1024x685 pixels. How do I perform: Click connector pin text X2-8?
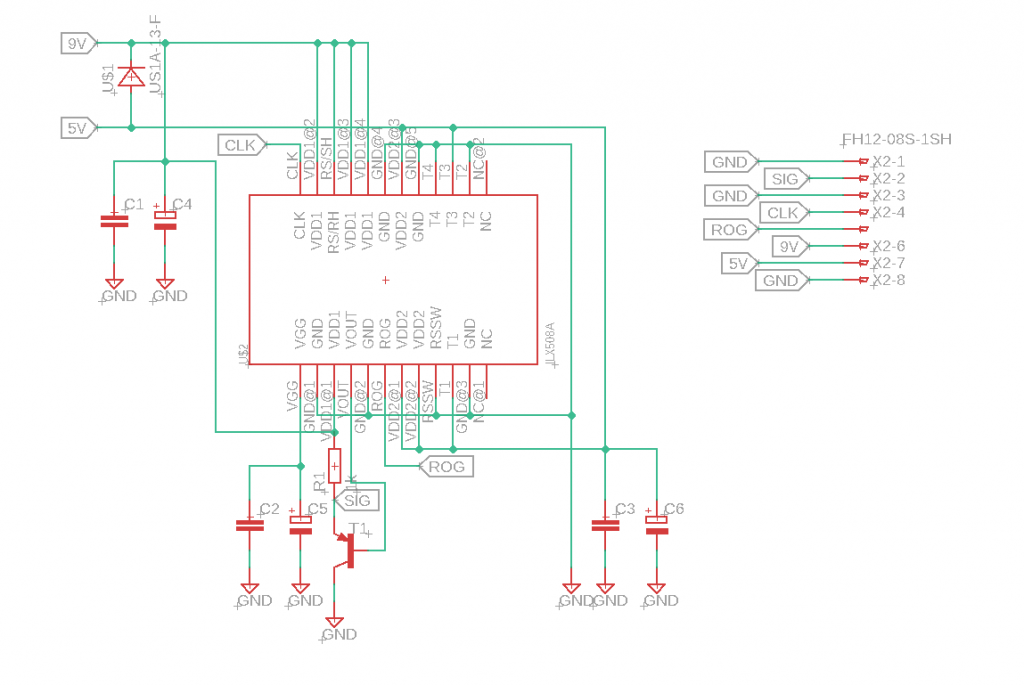point(889,280)
